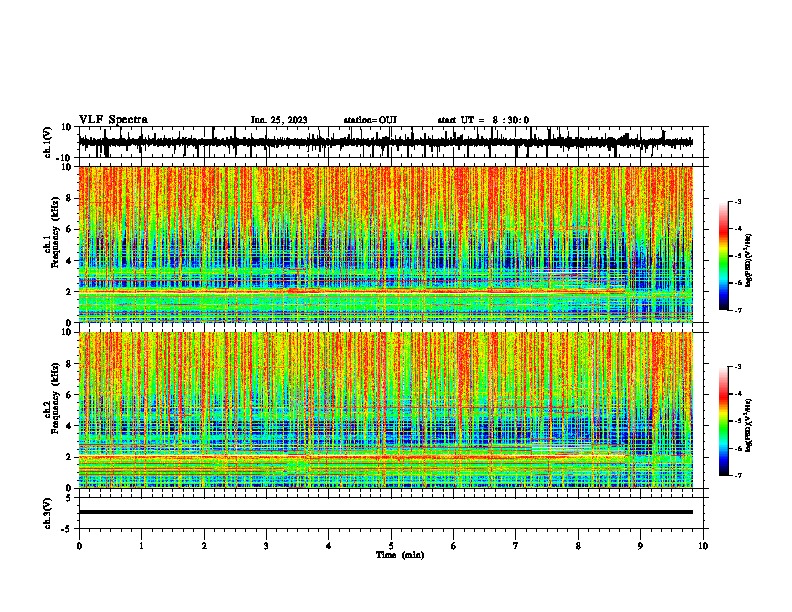Click the time axis tick label "7"
This screenshot has width=792, height=612.
pyautogui.click(x=516, y=546)
